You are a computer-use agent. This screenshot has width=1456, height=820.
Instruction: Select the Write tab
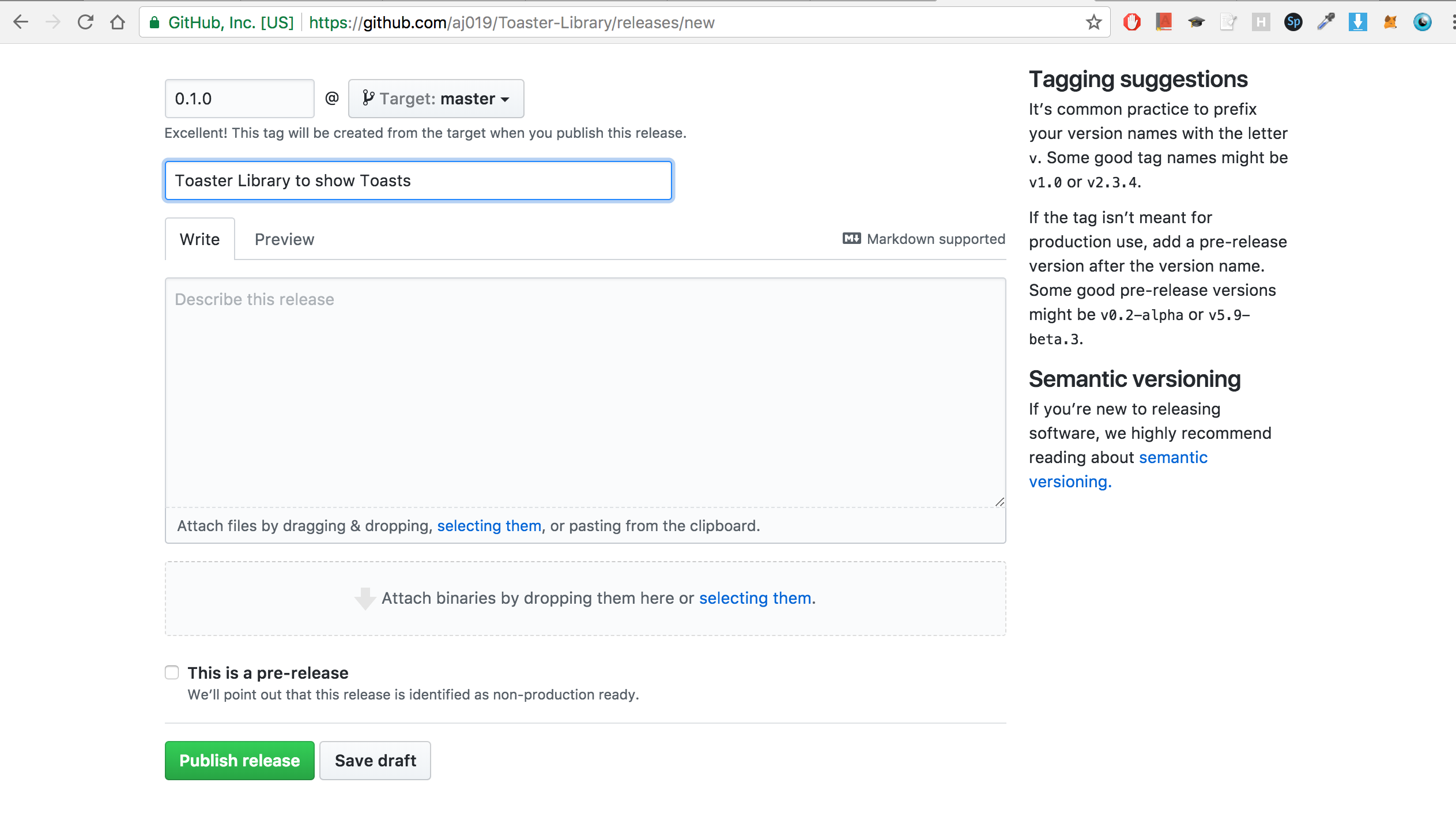199,239
